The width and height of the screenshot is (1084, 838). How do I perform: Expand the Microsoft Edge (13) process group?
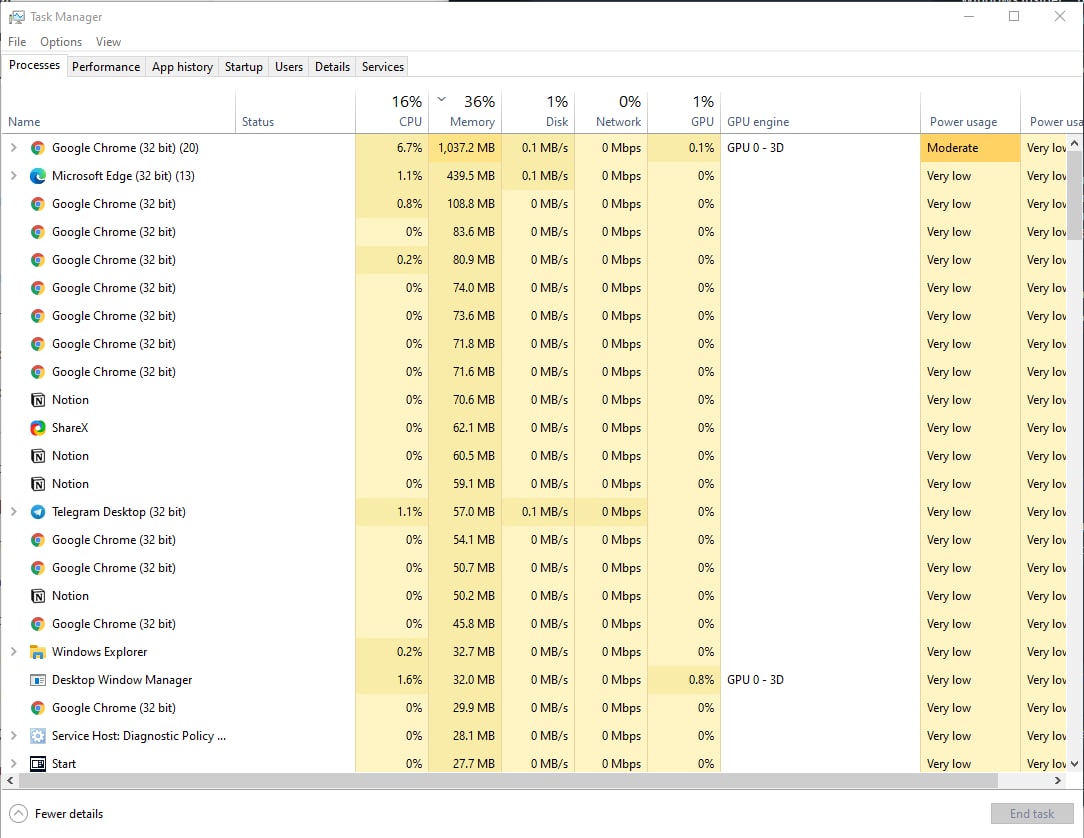pyautogui.click(x=13, y=176)
